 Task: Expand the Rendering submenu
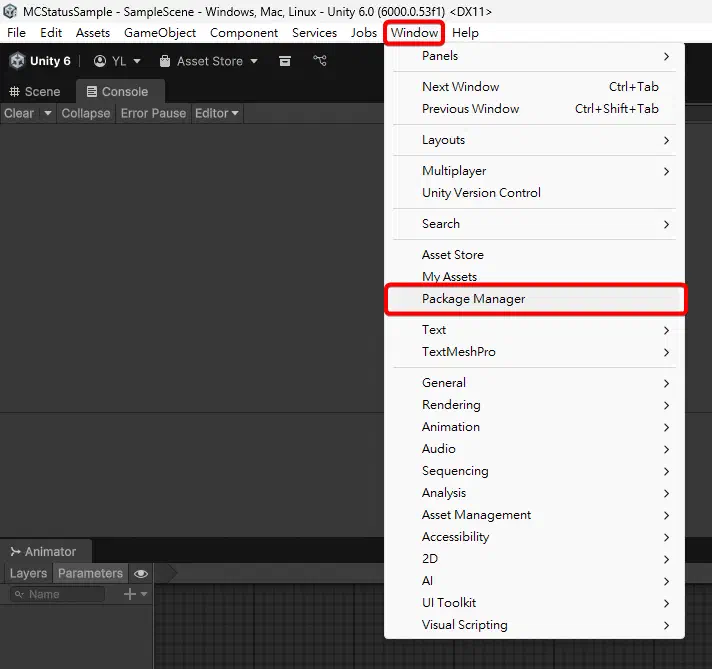534,405
